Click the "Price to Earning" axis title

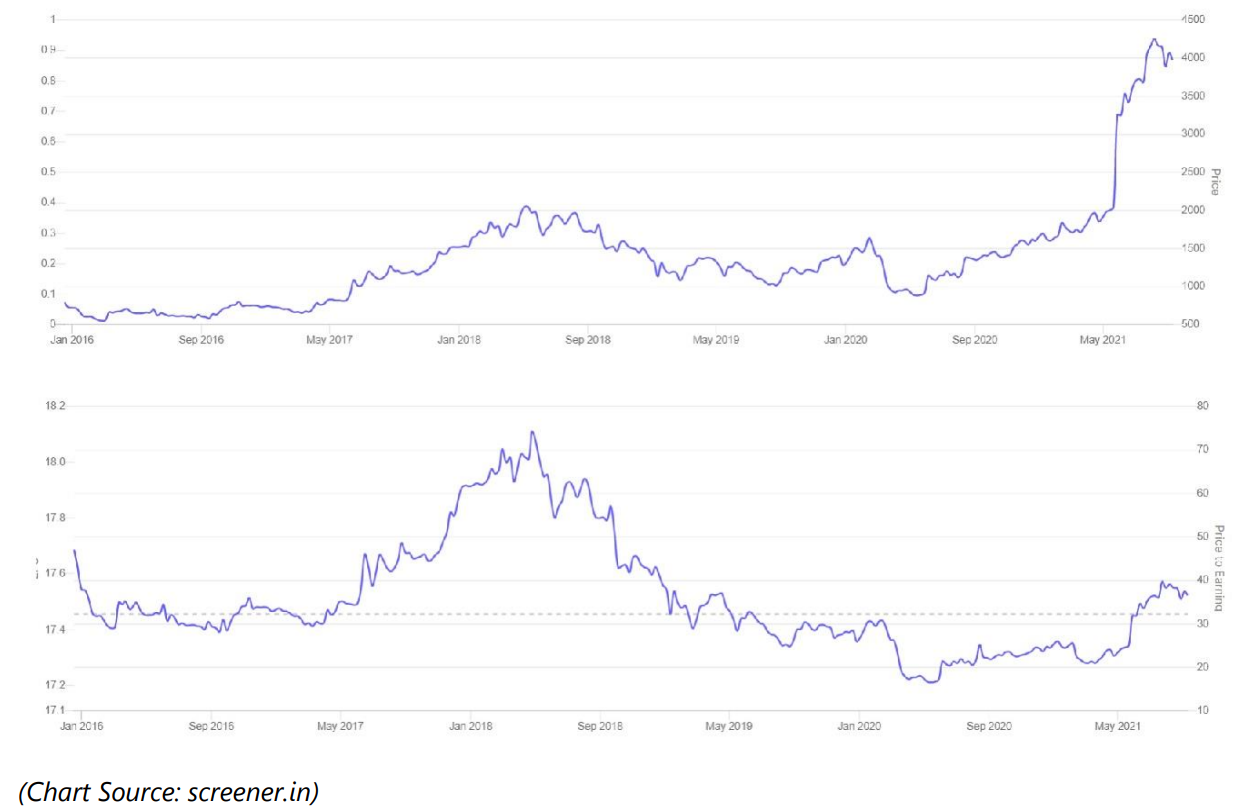pyautogui.click(x=1220, y=567)
